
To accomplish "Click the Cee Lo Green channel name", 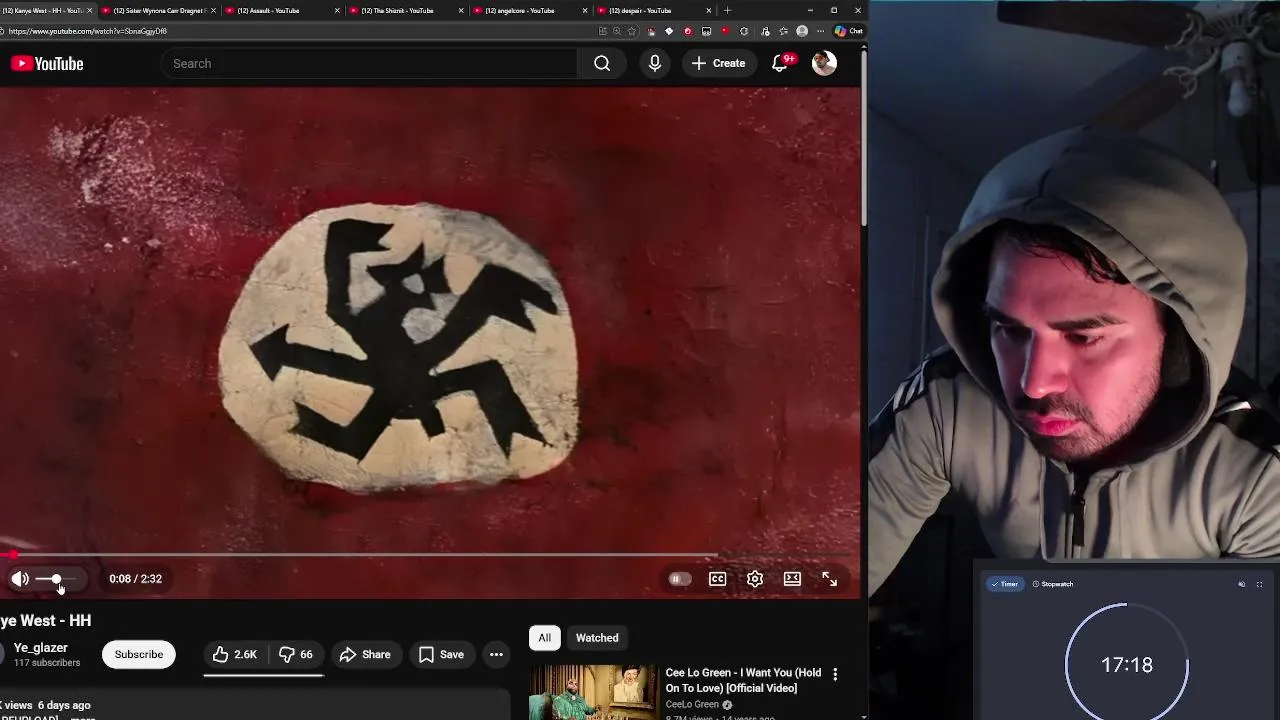I will tap(692, 704).
